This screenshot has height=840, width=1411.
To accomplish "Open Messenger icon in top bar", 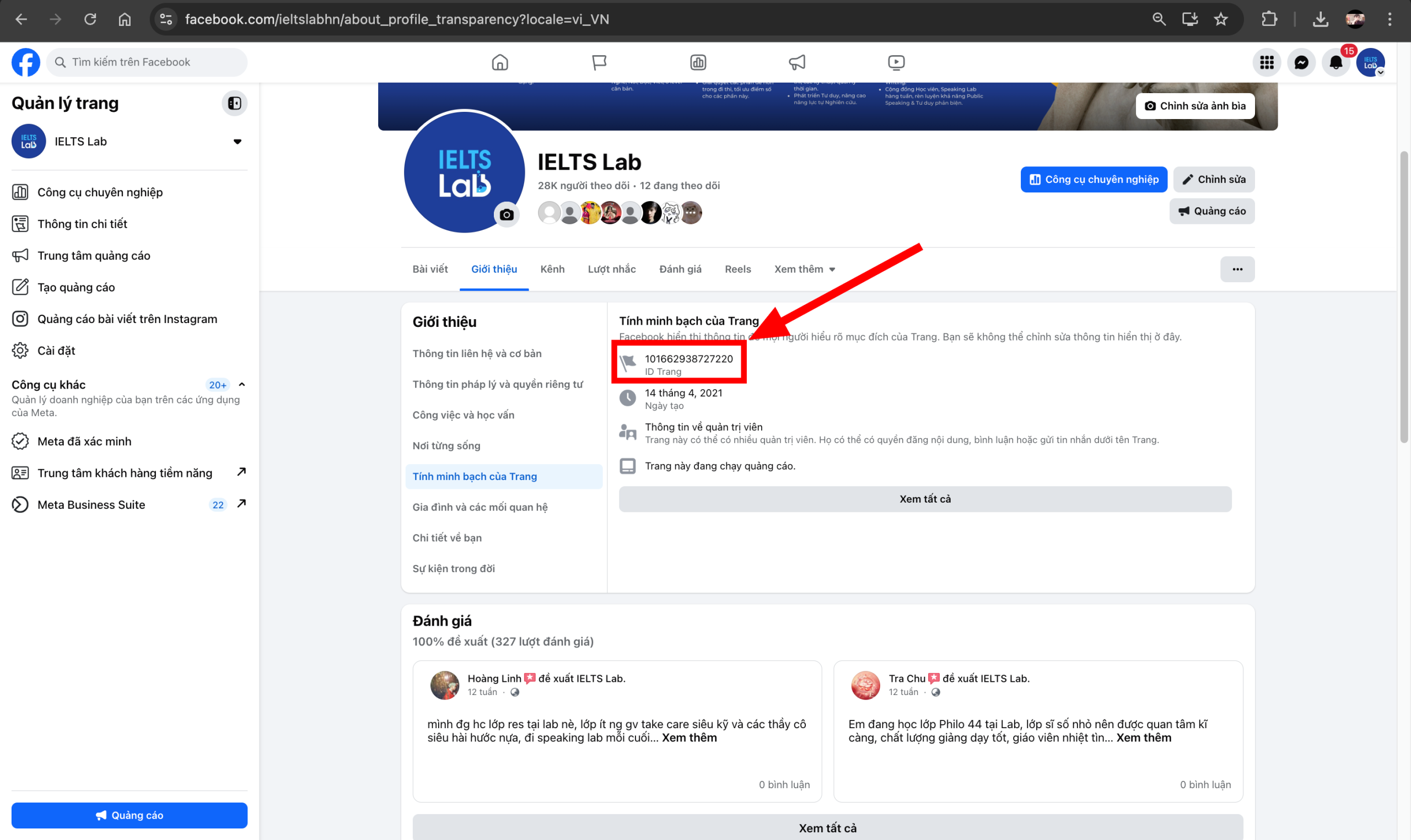I will click(x=1301, y=62).
